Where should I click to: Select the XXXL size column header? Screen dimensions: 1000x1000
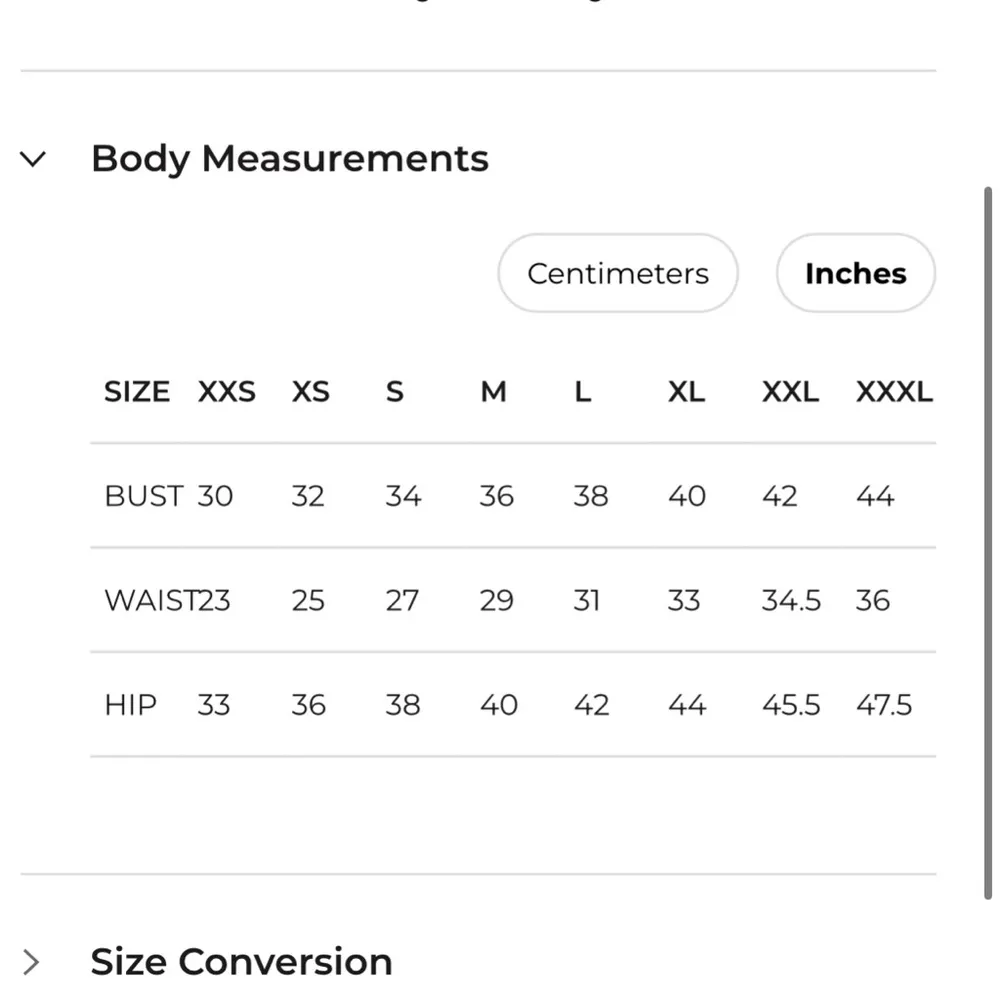point(894,392)
